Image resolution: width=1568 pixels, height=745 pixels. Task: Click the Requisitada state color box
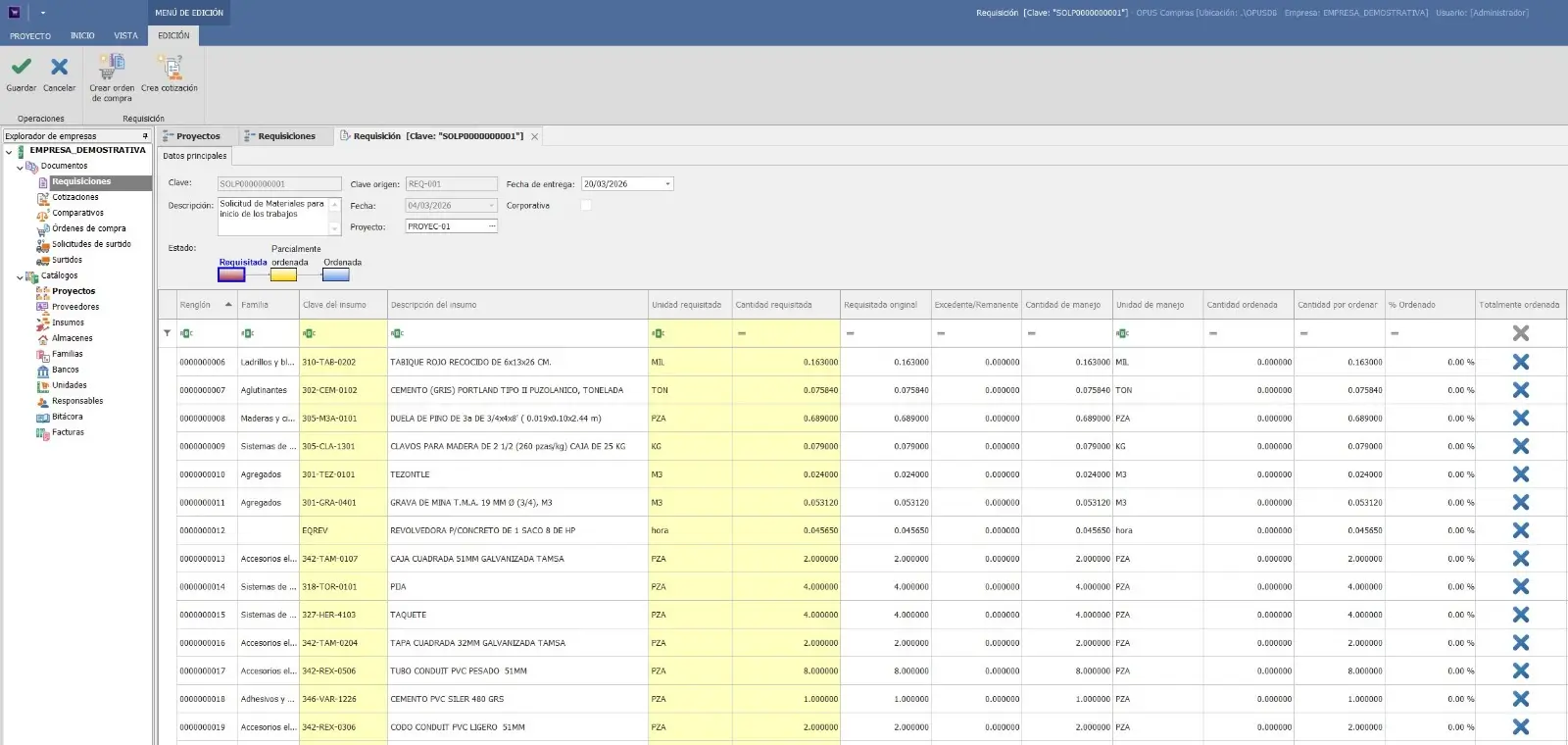click(x=231, y=275)
